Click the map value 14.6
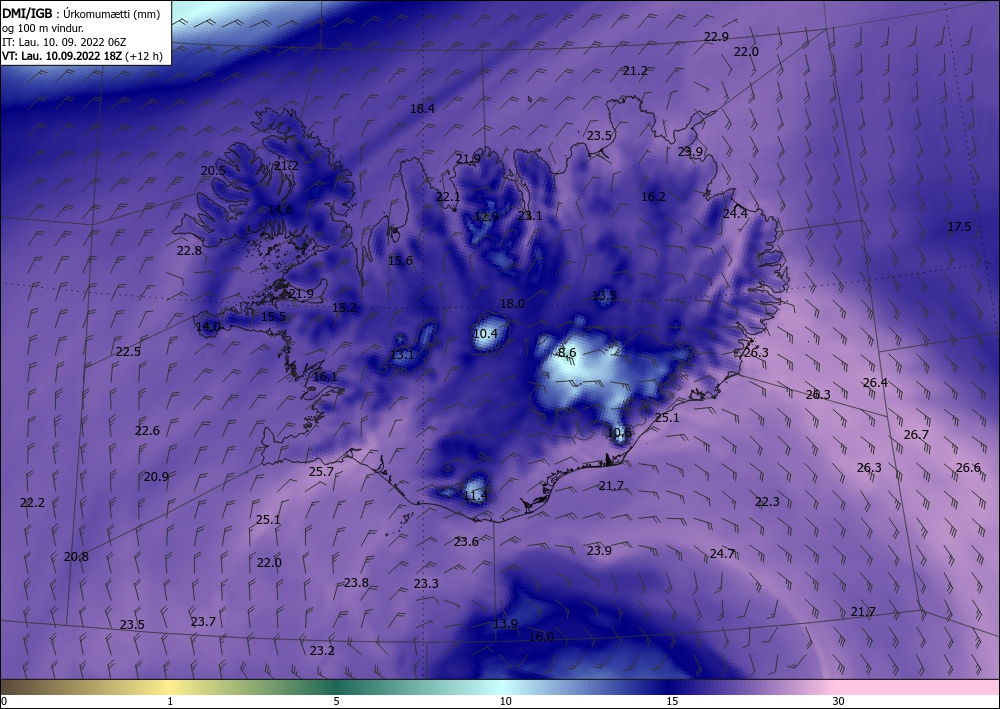 coord(280,209)
